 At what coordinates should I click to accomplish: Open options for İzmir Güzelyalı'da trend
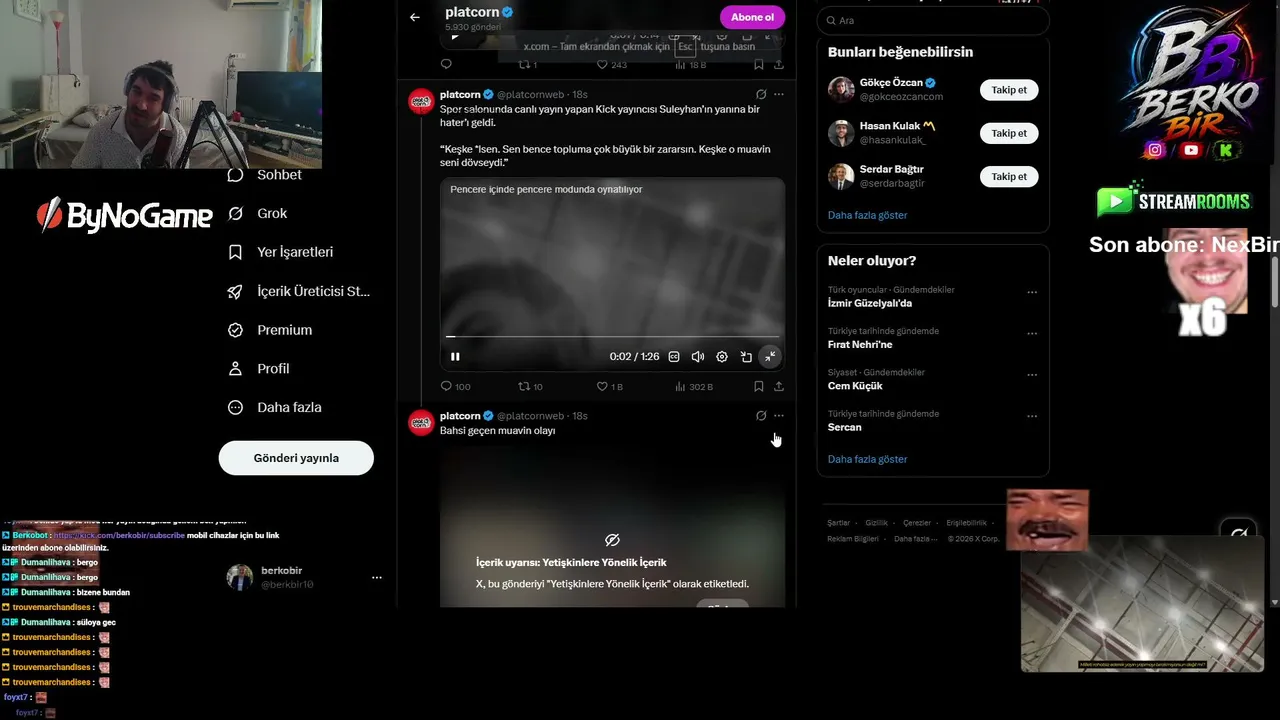(1032, 293)
